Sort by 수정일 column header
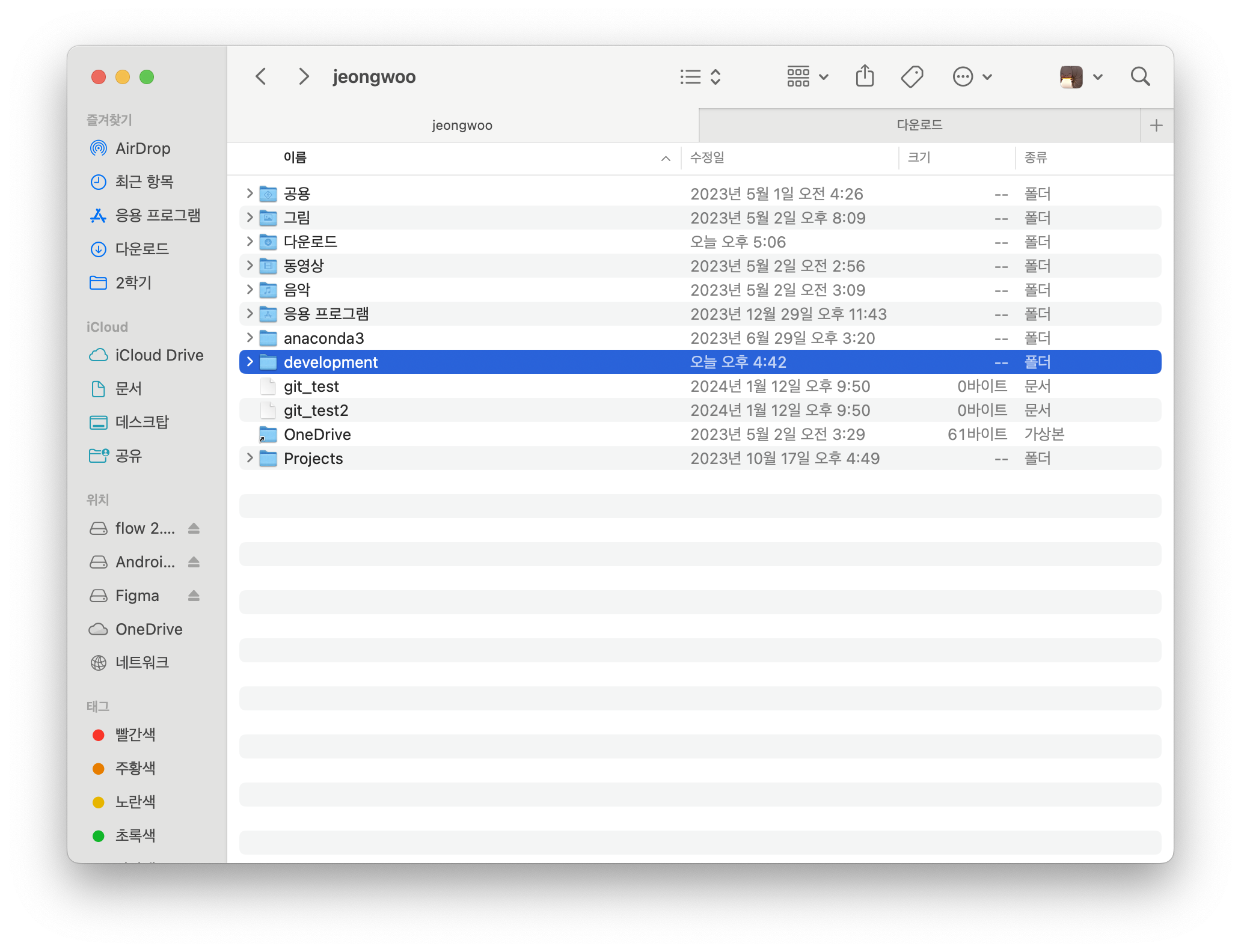Image resolution: width=1241 pixels, height=952 pixels. click(x=707, y=157)
